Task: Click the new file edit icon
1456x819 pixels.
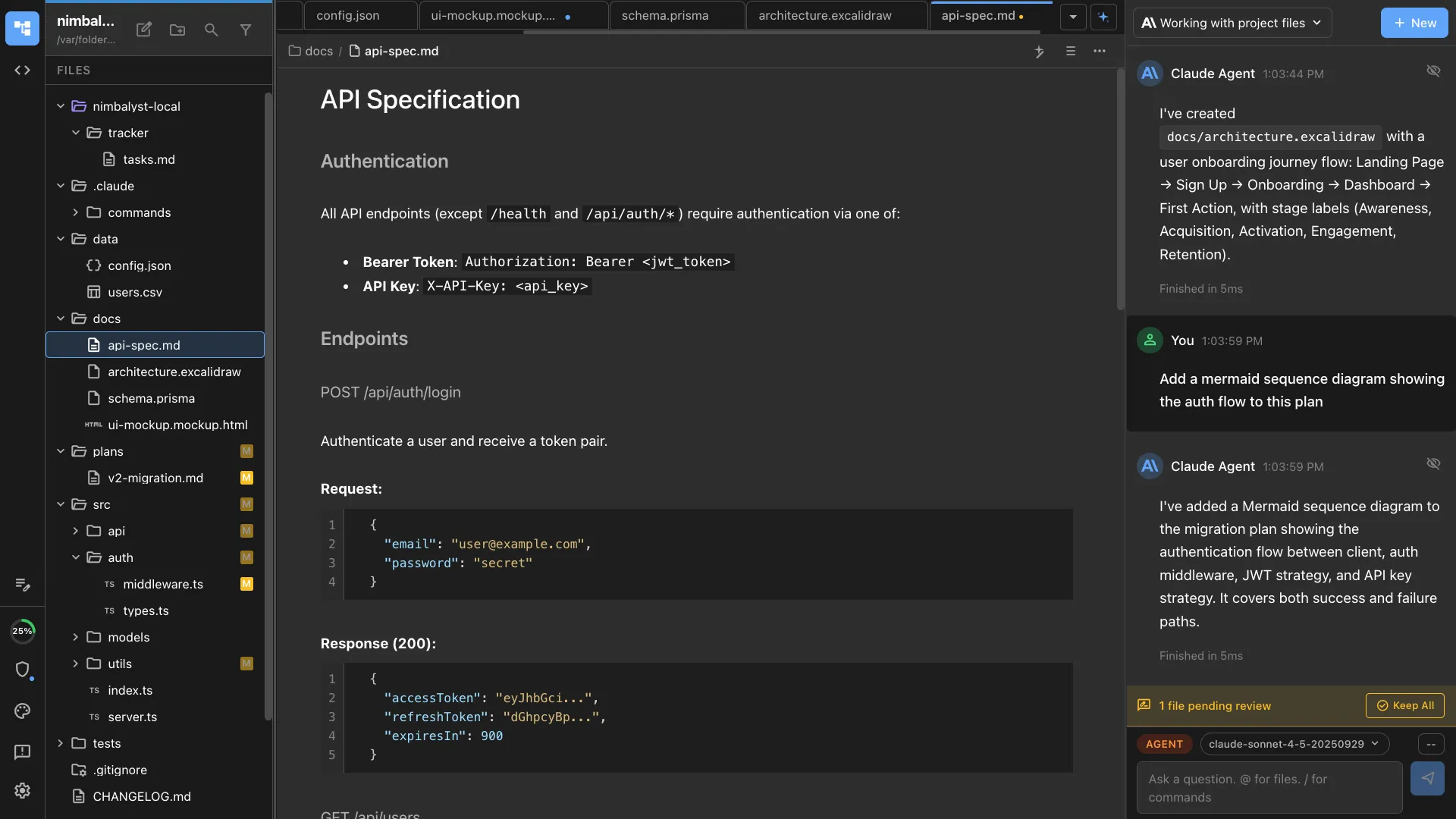Action: (x=143, y=30)
